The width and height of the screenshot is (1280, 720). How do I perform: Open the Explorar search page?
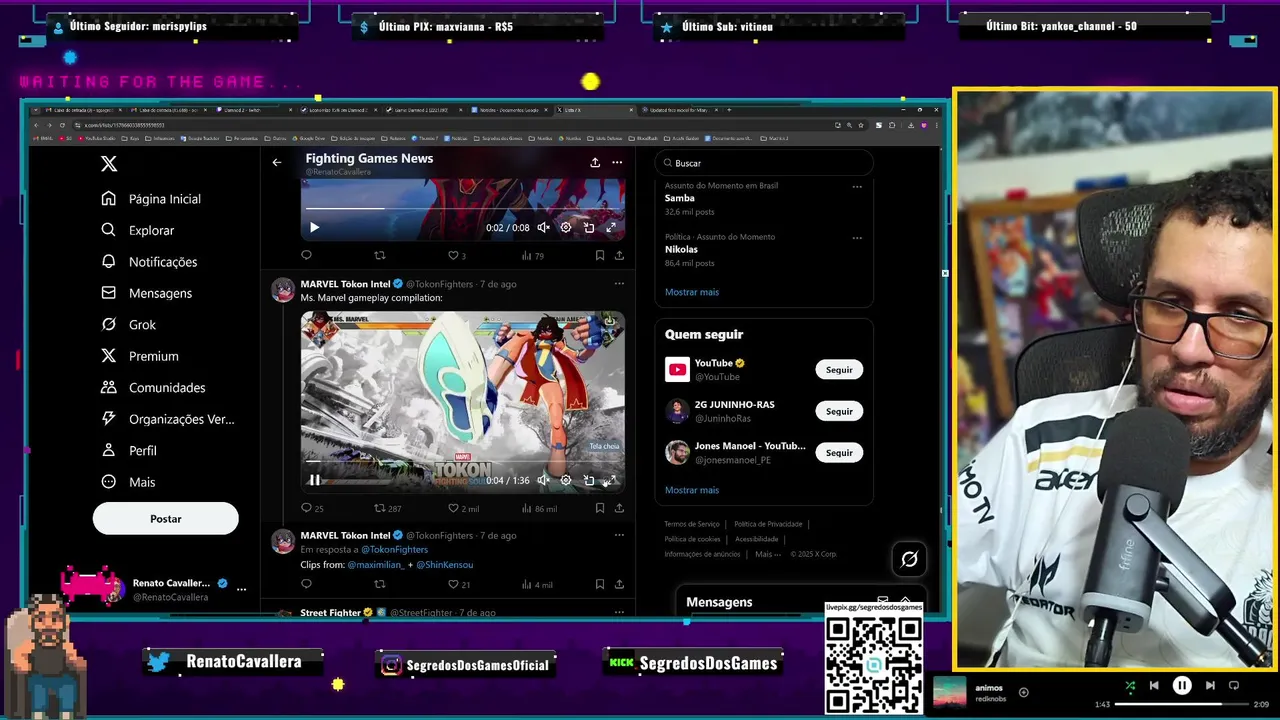tap(138, 230)
